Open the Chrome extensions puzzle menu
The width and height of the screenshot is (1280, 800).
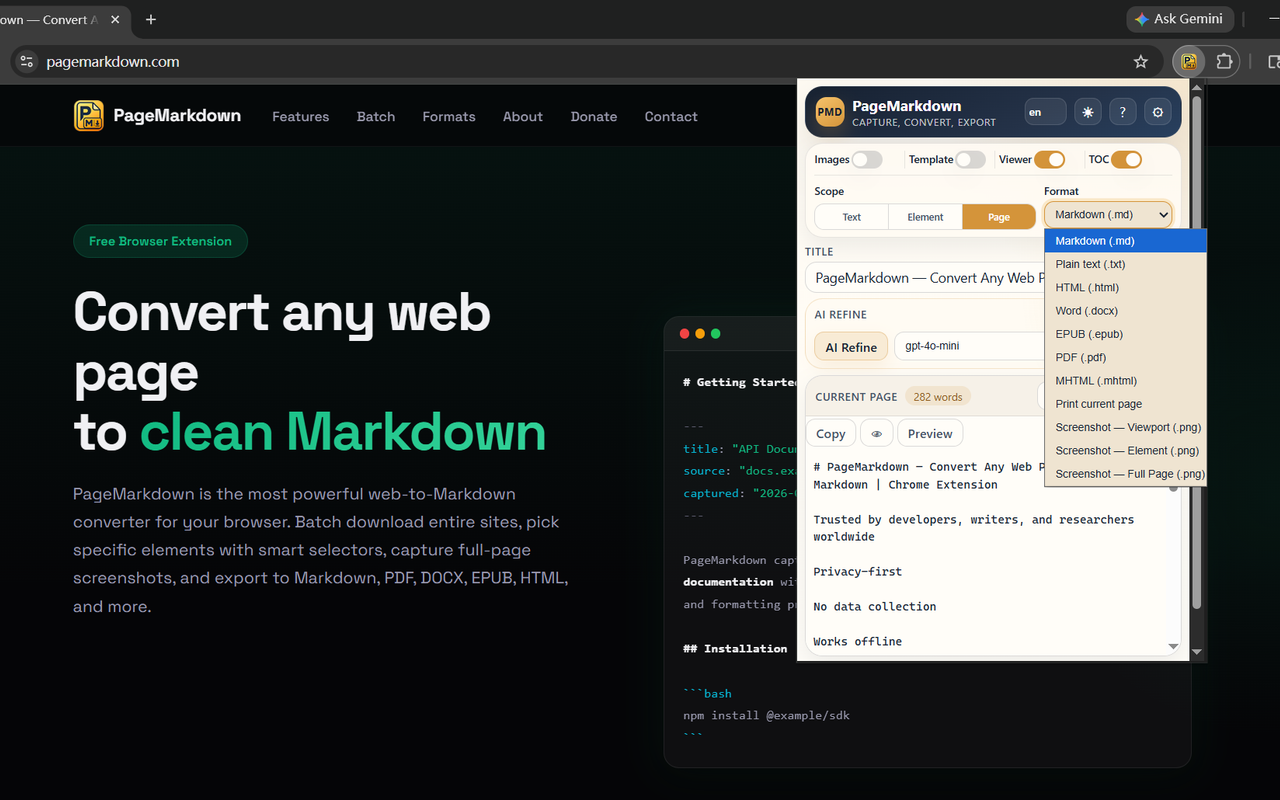pos(1224,61)
